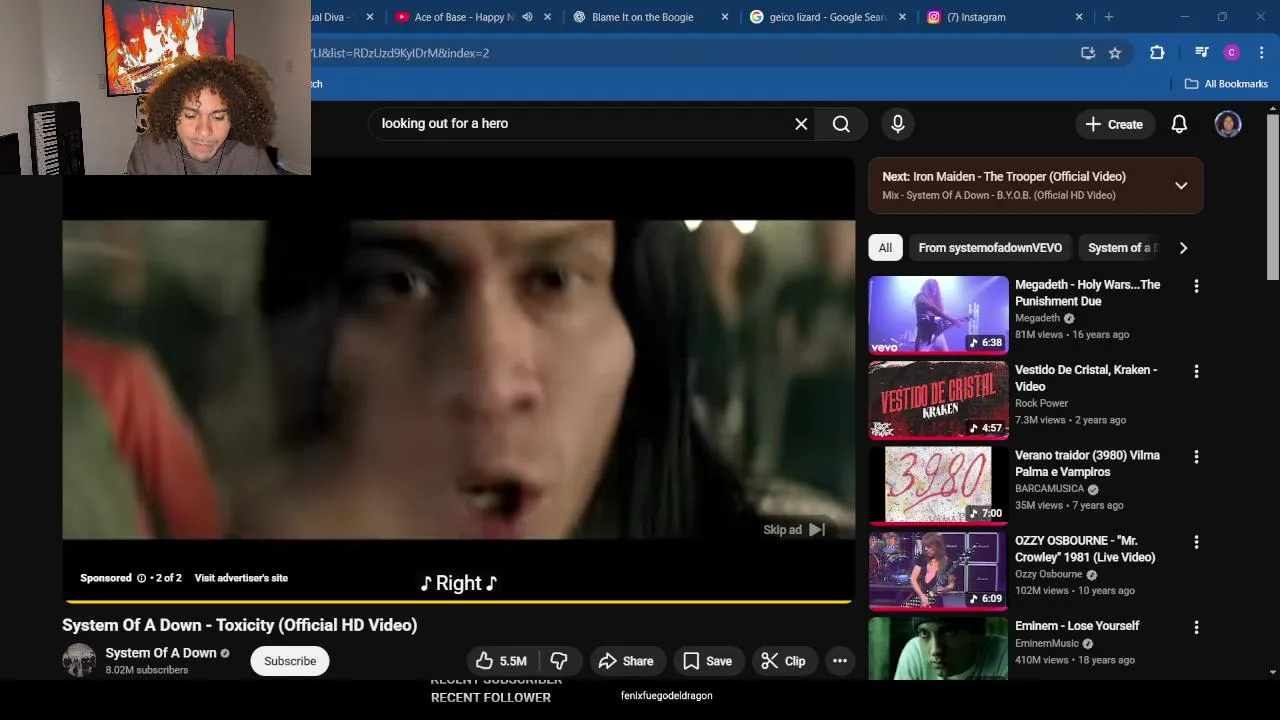Open the All Bookmarks folder
Image resolution: width=1280 pixels, height=720 pixels.
1226,84
